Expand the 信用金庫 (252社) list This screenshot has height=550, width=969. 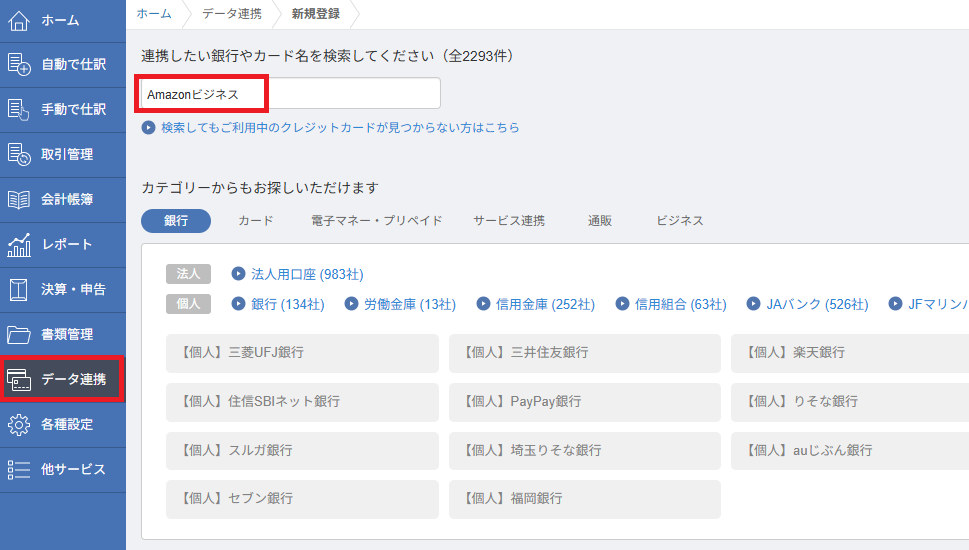[544, 304]
